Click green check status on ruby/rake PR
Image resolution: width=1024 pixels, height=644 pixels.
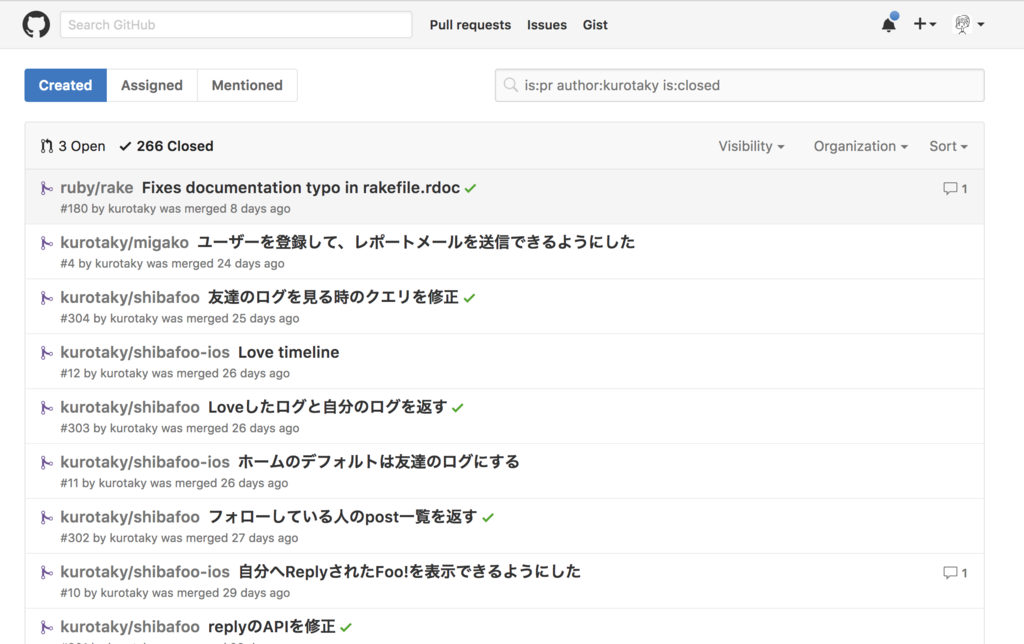click(470, 188)
